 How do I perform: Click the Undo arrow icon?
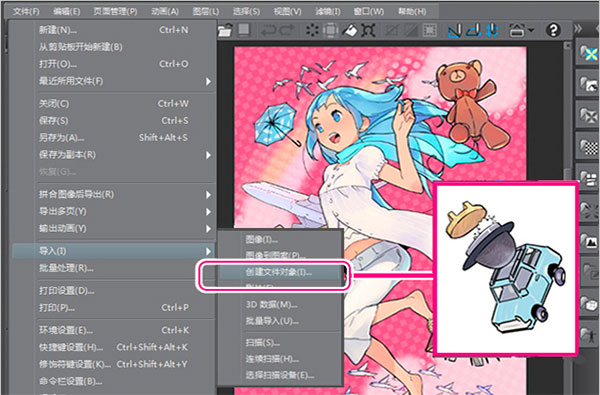click(268, 30)
